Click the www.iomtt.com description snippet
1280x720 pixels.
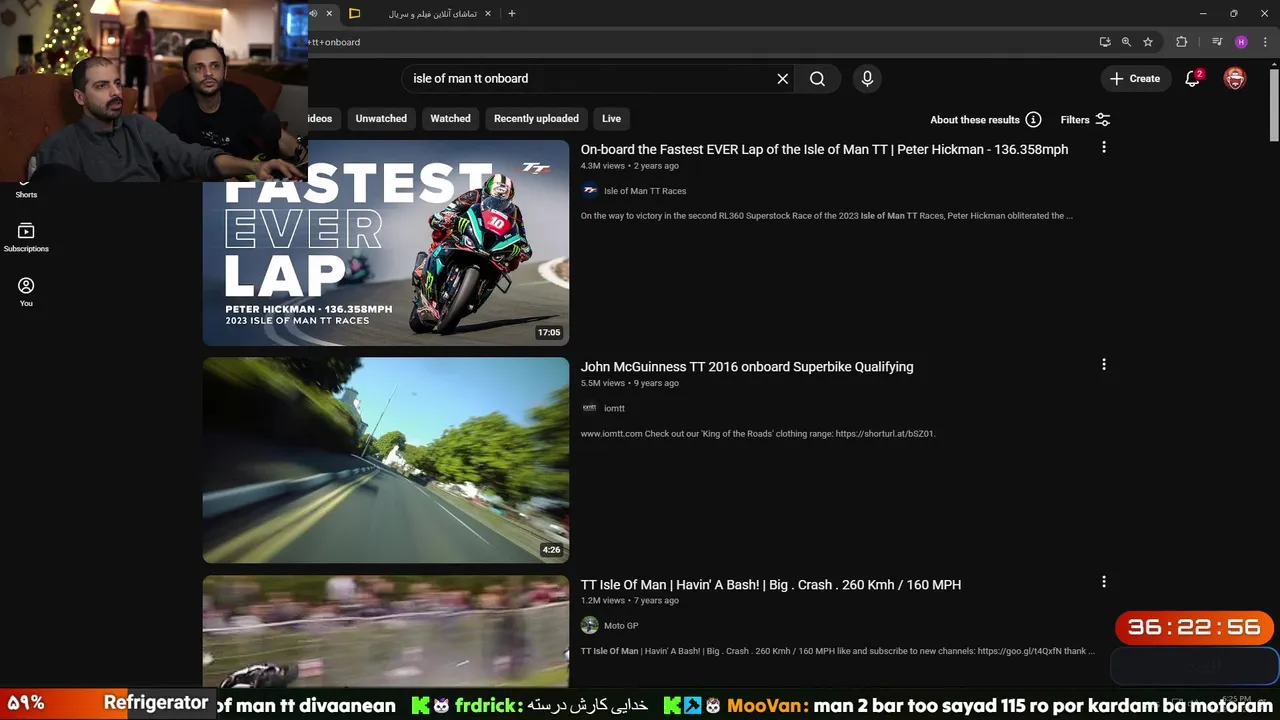pos(758,434)
